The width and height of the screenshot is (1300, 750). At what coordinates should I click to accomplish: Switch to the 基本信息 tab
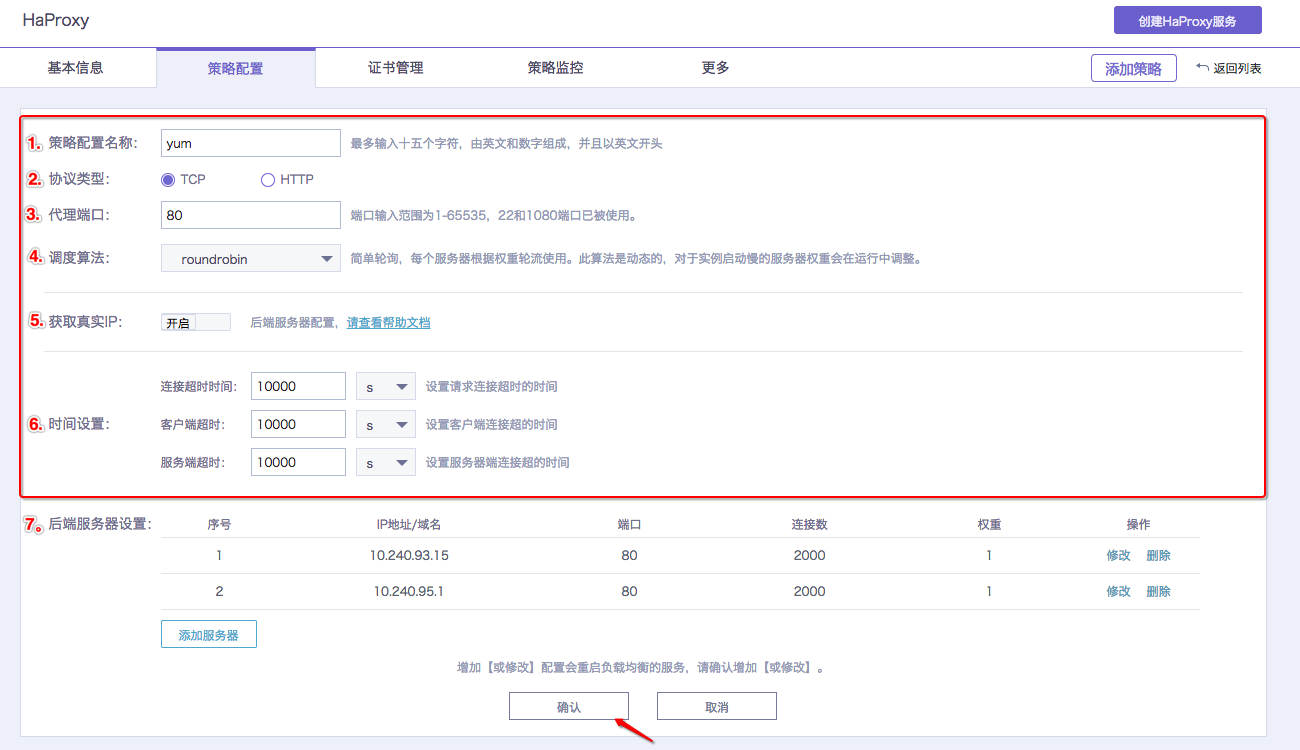(76, 68)
